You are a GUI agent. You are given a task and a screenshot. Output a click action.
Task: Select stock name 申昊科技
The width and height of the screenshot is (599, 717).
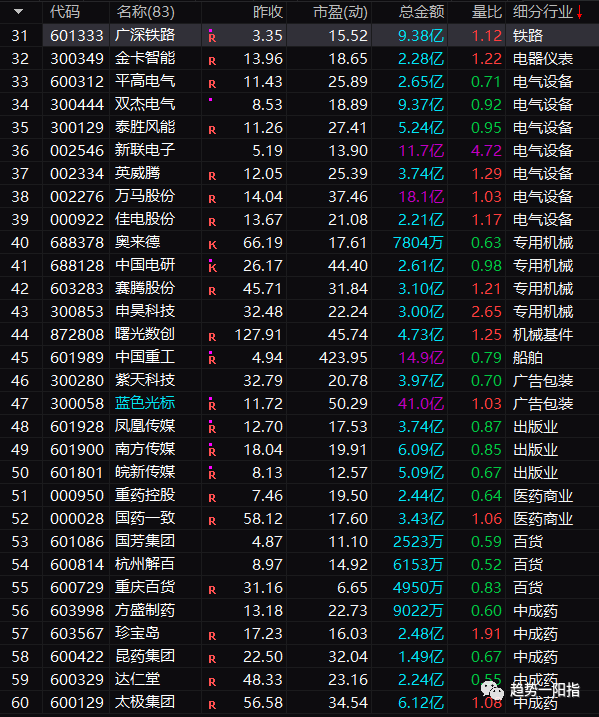145,311
